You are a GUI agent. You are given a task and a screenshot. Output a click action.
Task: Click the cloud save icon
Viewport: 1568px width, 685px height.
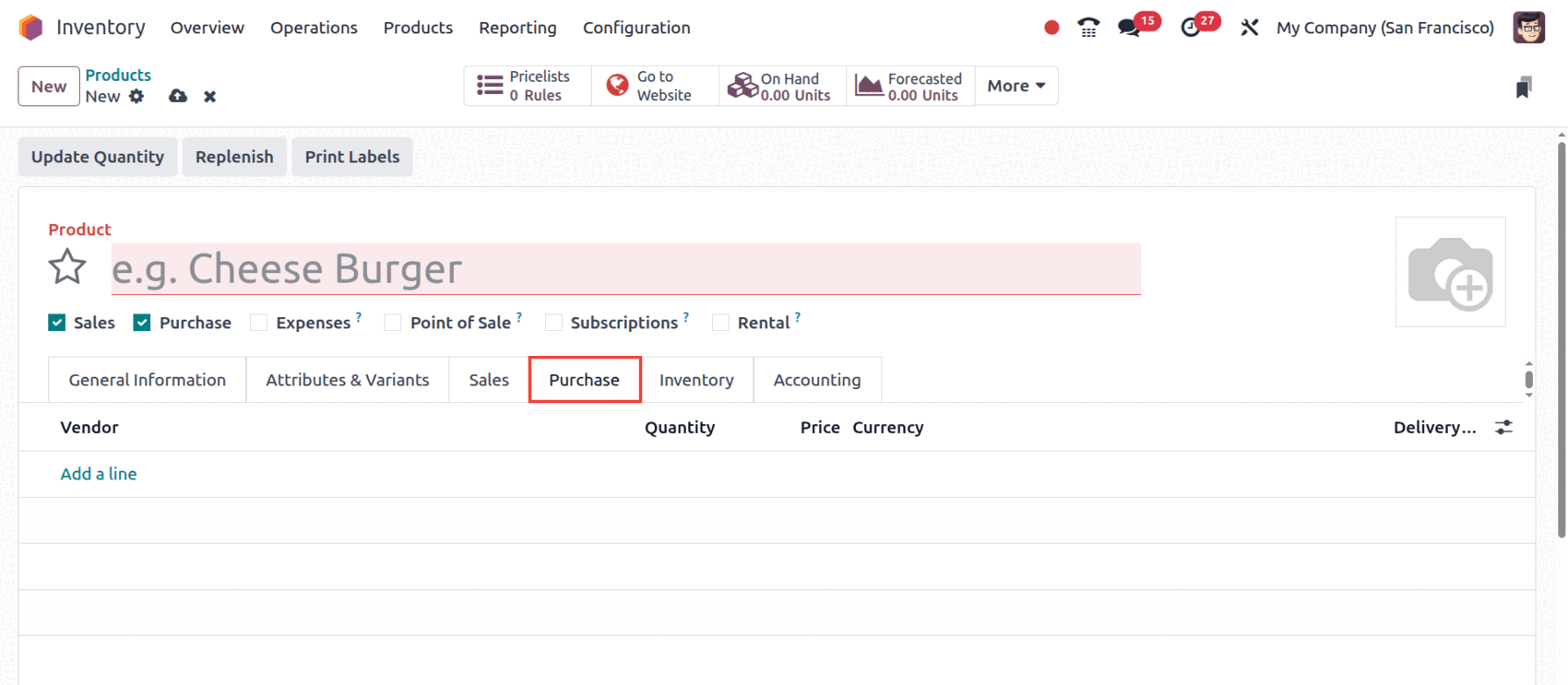(178, 96)
